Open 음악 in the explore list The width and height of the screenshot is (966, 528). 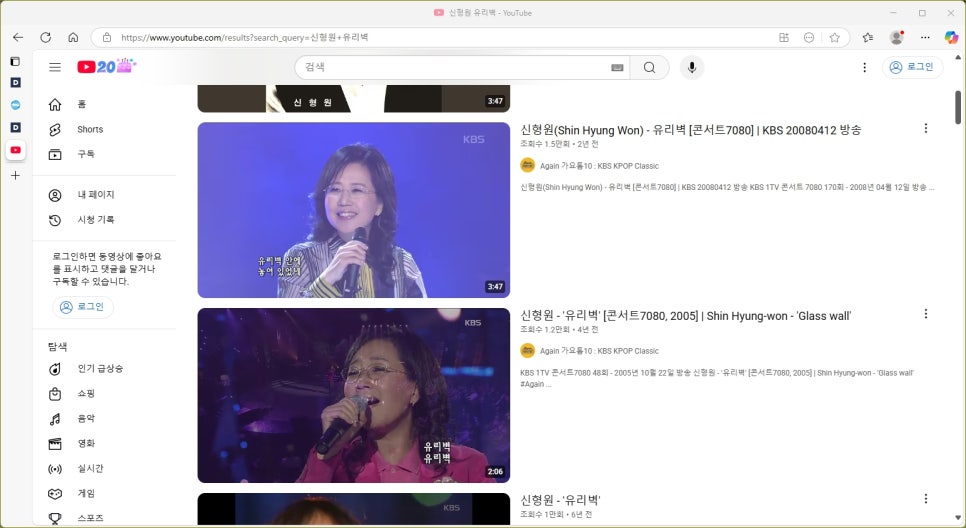coord(105,418)
